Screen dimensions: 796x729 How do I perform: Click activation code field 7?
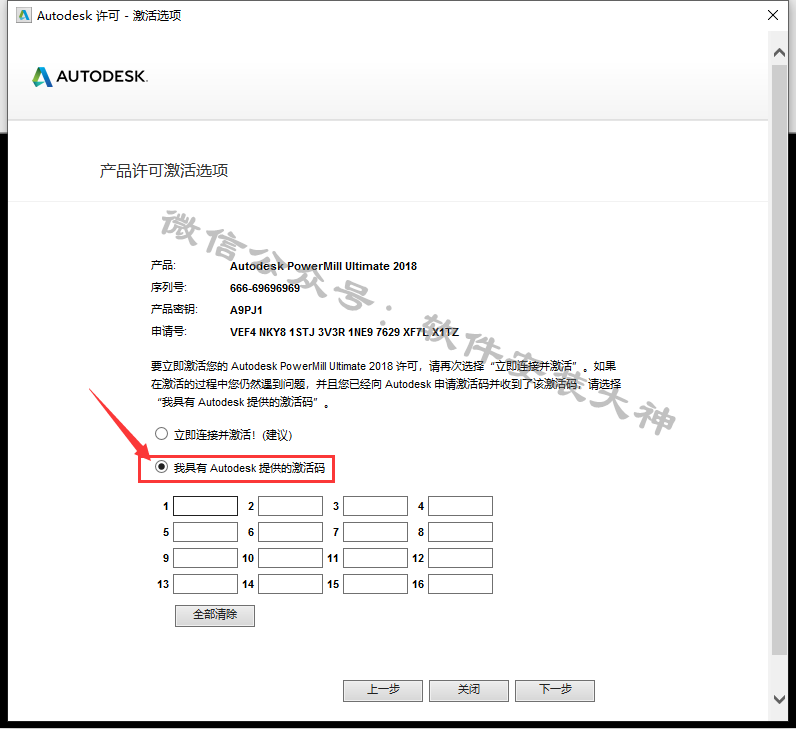tap(375, 532)
